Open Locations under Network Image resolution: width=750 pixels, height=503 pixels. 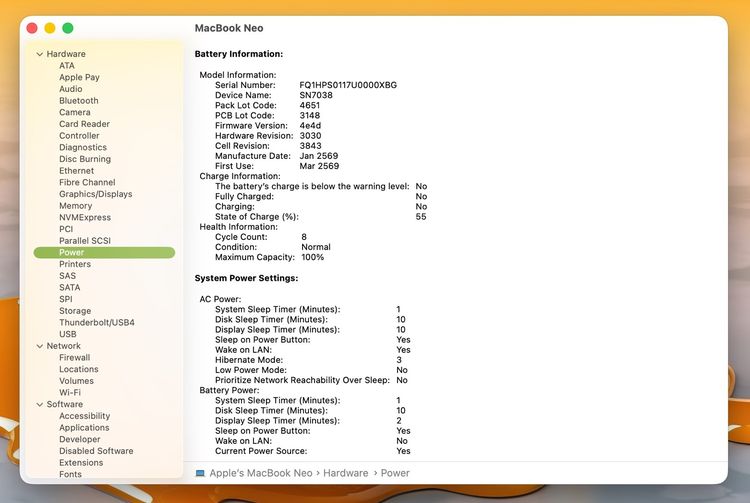point(78,369)
